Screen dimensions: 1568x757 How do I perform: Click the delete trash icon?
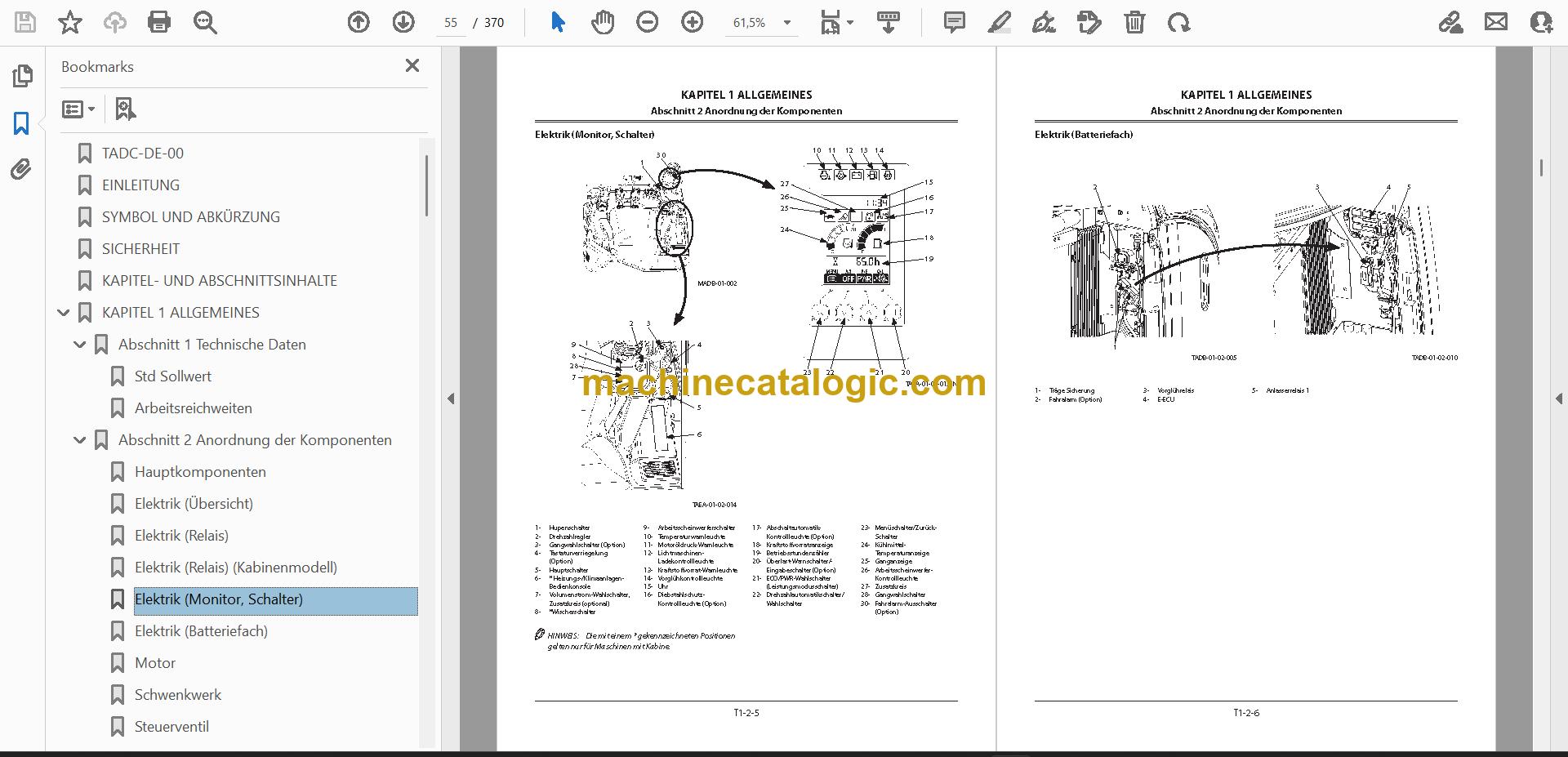[1134, 22]
